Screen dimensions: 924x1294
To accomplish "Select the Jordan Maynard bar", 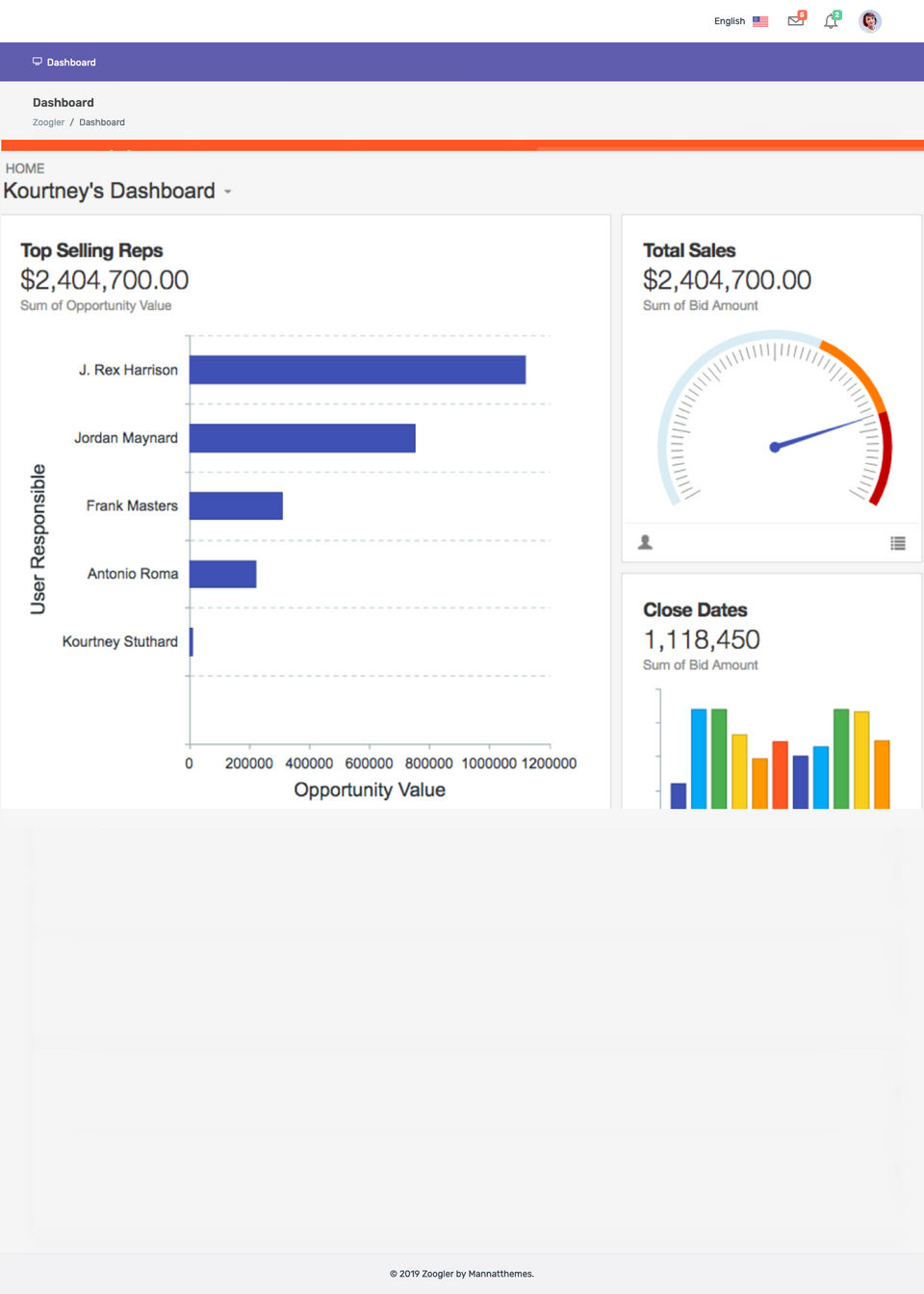I will tap(302, 438).
